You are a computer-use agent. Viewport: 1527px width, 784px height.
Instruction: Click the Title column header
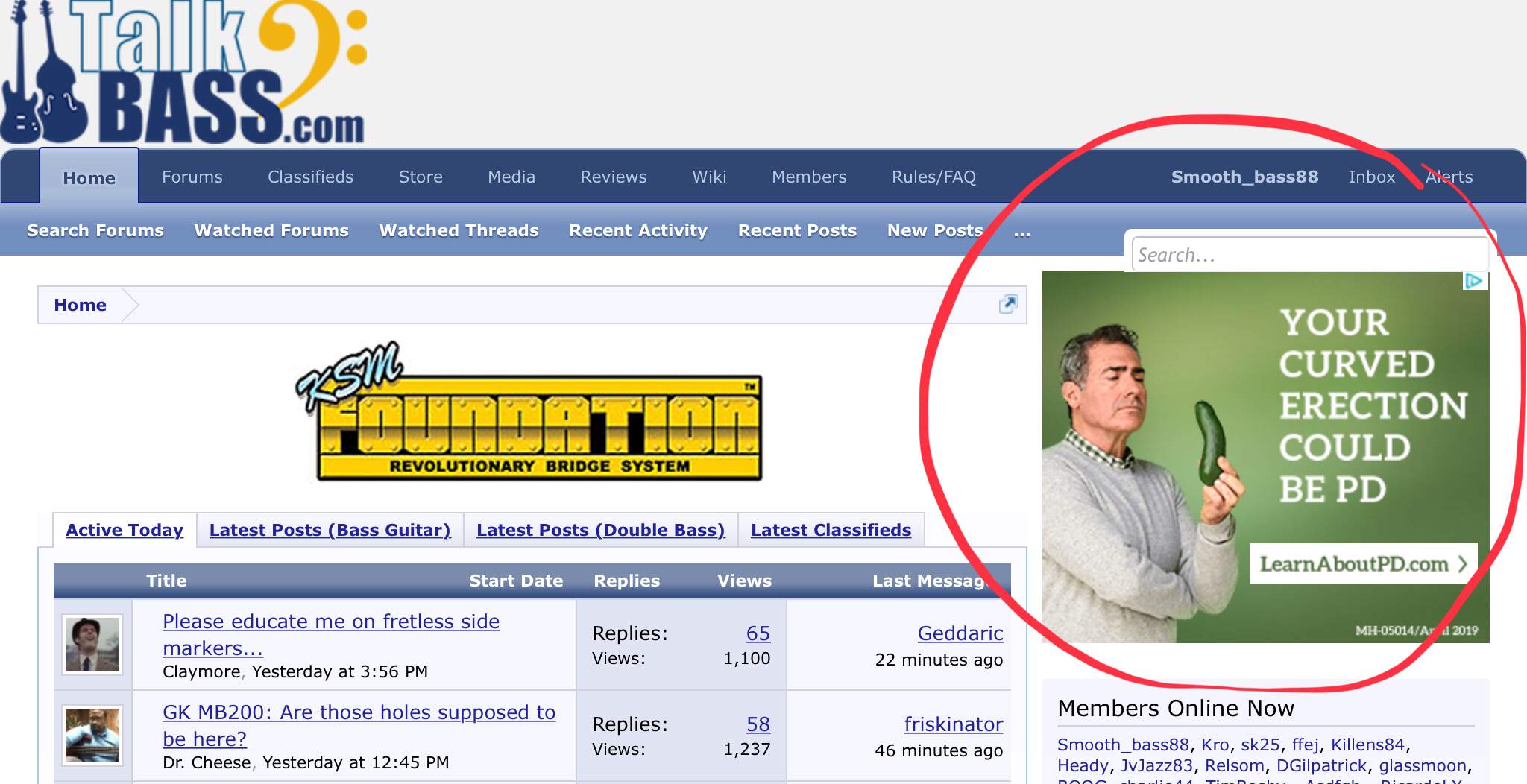(x=166, y=581)
